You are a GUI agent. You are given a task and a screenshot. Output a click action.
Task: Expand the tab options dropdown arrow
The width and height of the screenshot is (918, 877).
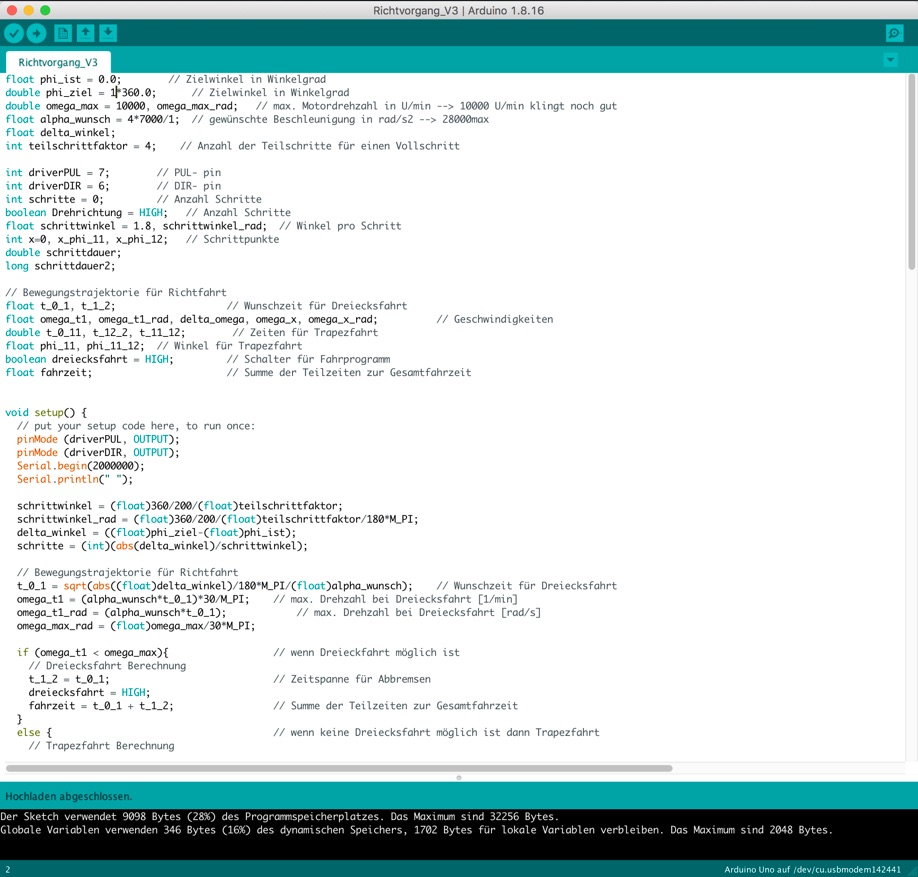pos(890,60)
